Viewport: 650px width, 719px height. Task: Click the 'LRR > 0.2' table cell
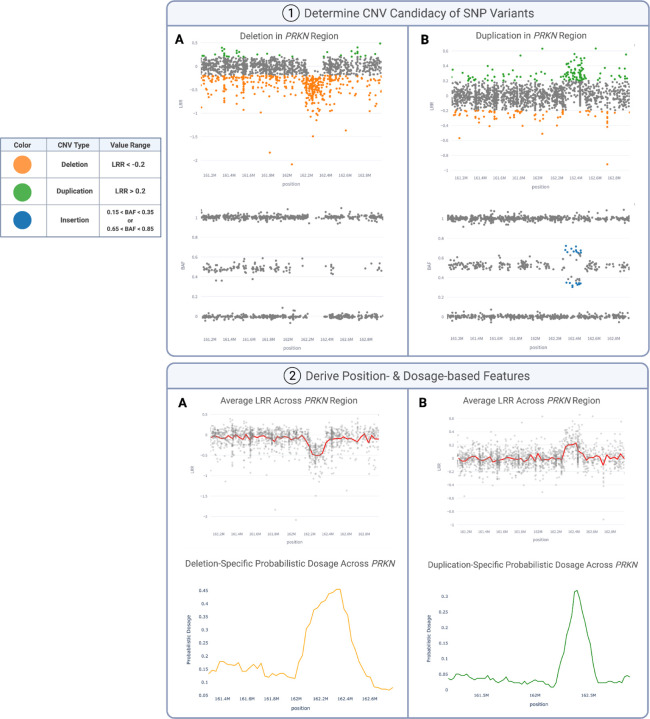[x=130, y=191]
